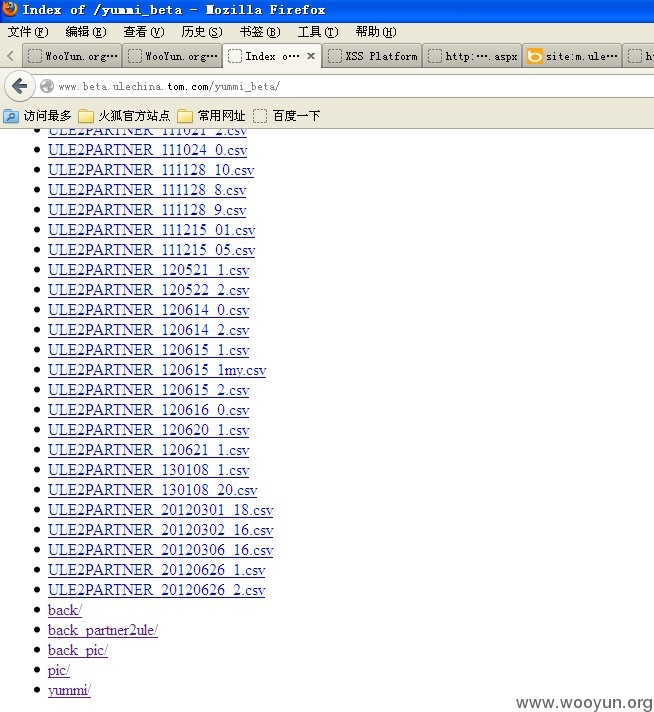Open ULE2PARTNER_120616_0.csv link
Screen dimensions: 654x712
pyautogui.click(x=149, y=410)
